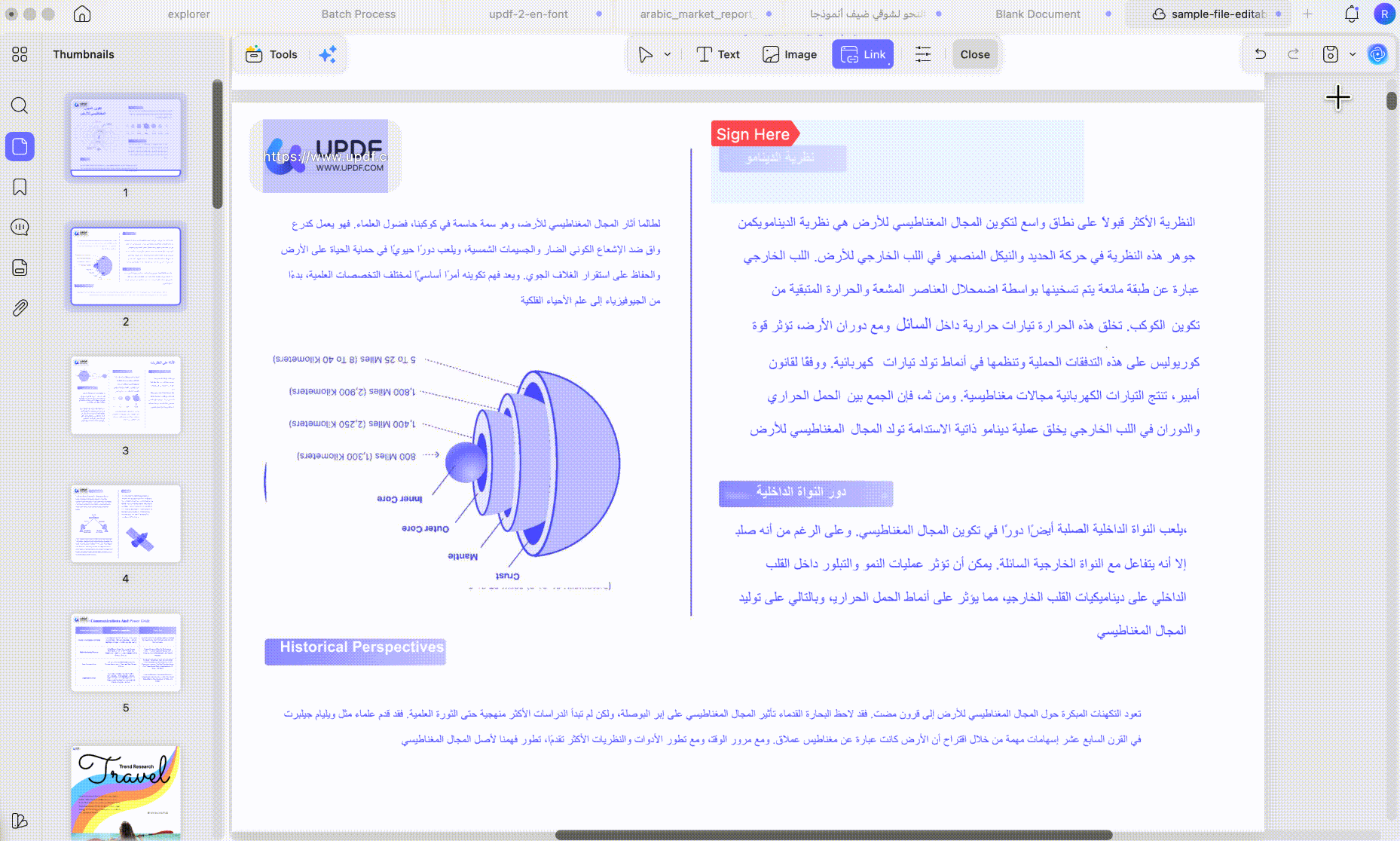Image resolution: width=1400 pixels, height=841 pixels.
Task: Open the Bookmarks panel icon
Action: [x=20, y=187]
